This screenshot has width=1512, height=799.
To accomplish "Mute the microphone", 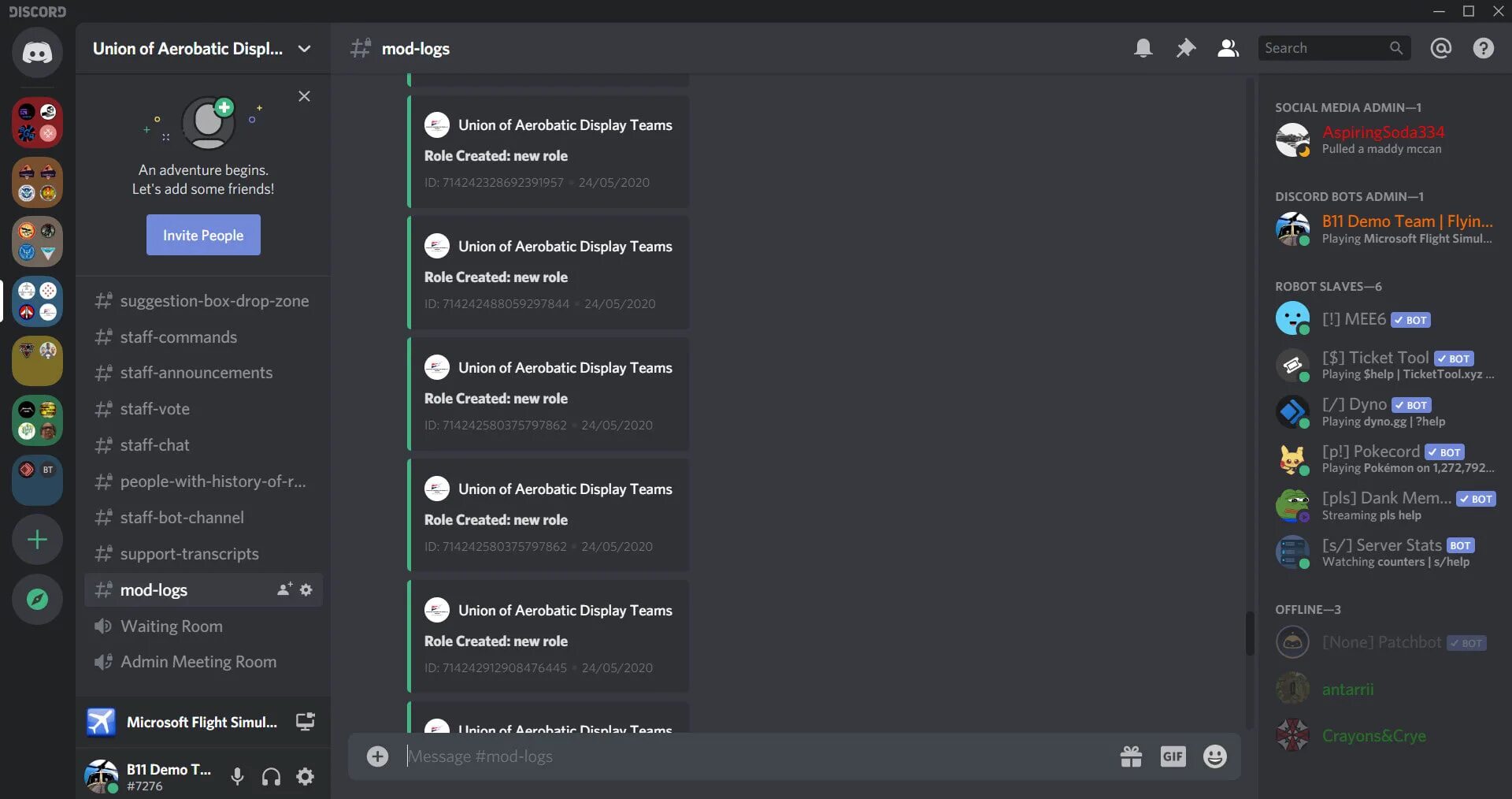I will pos(237,777).
